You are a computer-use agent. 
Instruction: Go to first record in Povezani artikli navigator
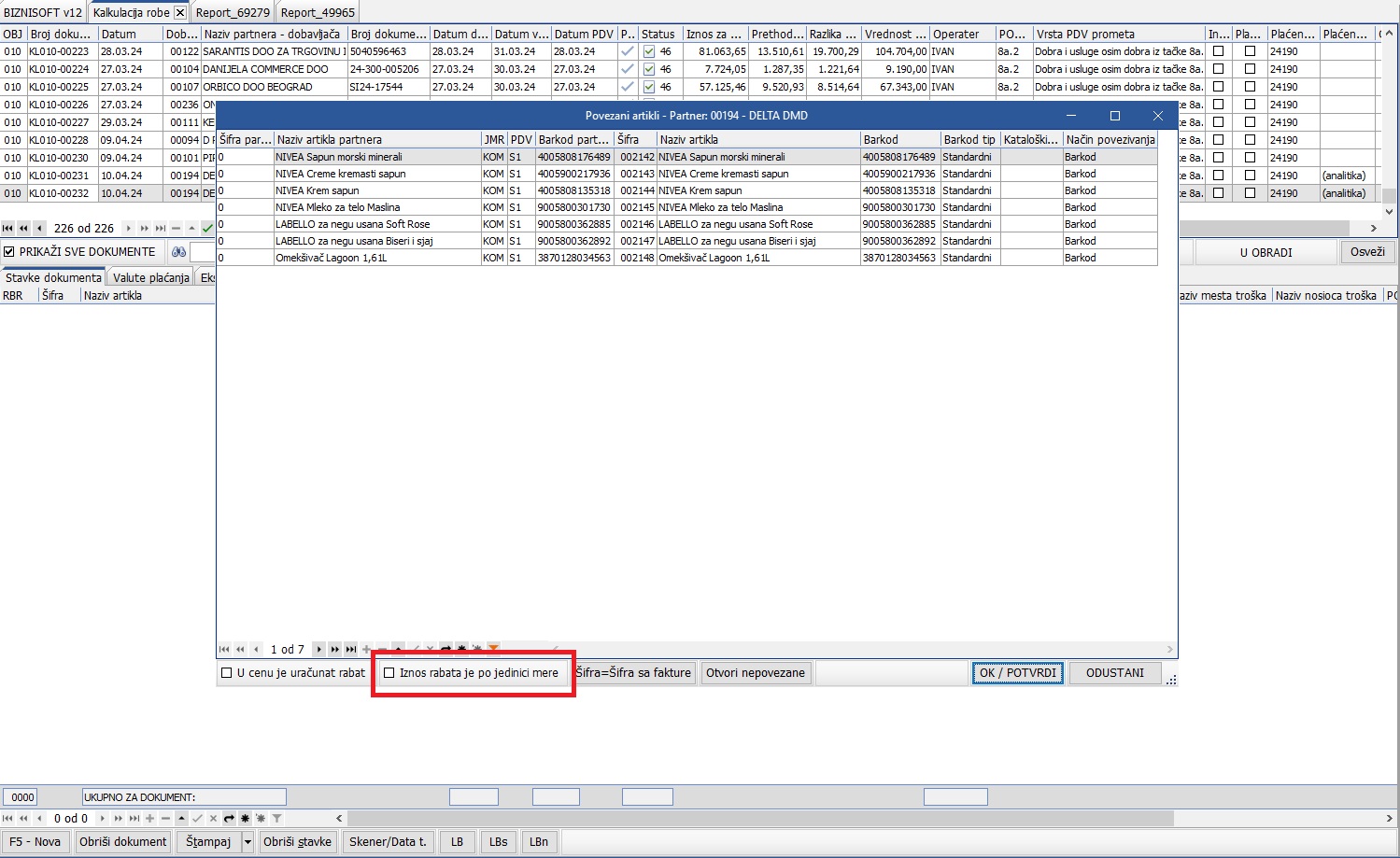(224, 649)
